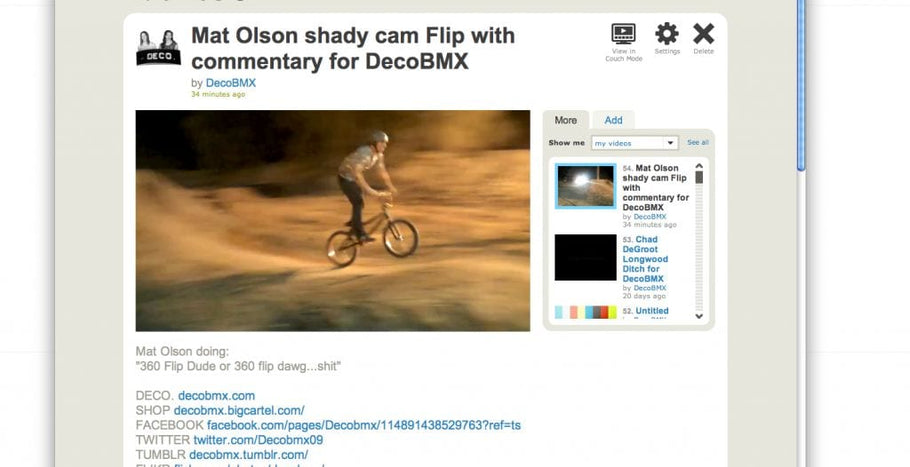
Task: Switch to the Add tab
Action: (613, 120)
